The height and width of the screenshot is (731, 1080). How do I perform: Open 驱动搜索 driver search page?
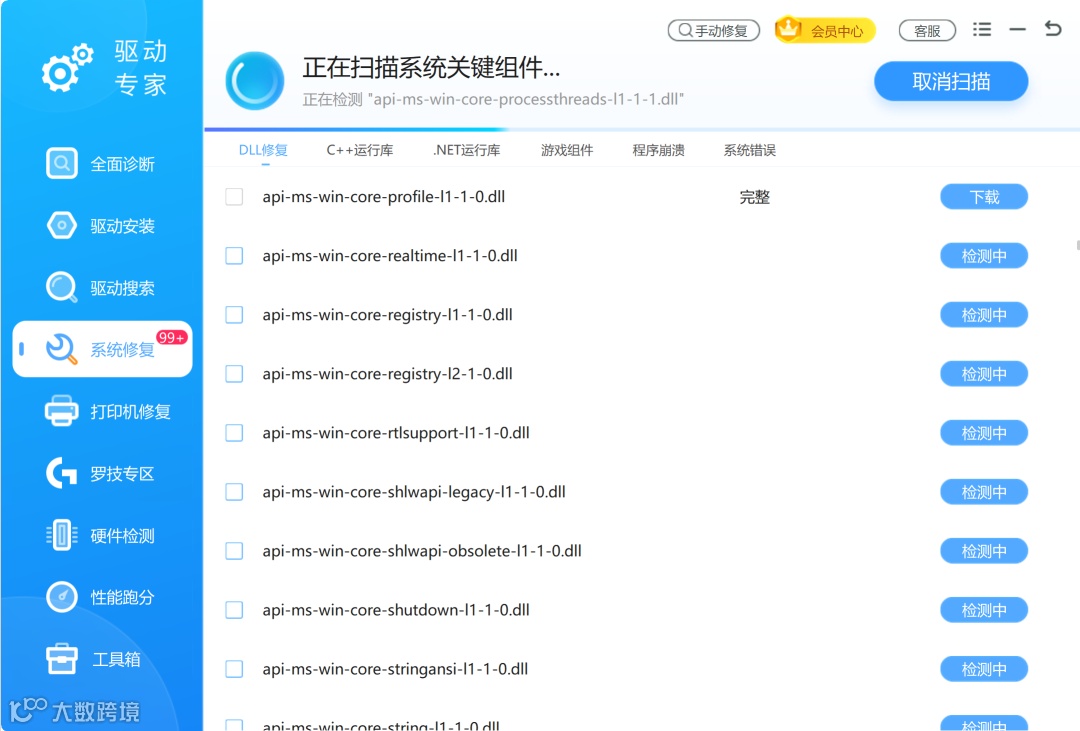101,288
